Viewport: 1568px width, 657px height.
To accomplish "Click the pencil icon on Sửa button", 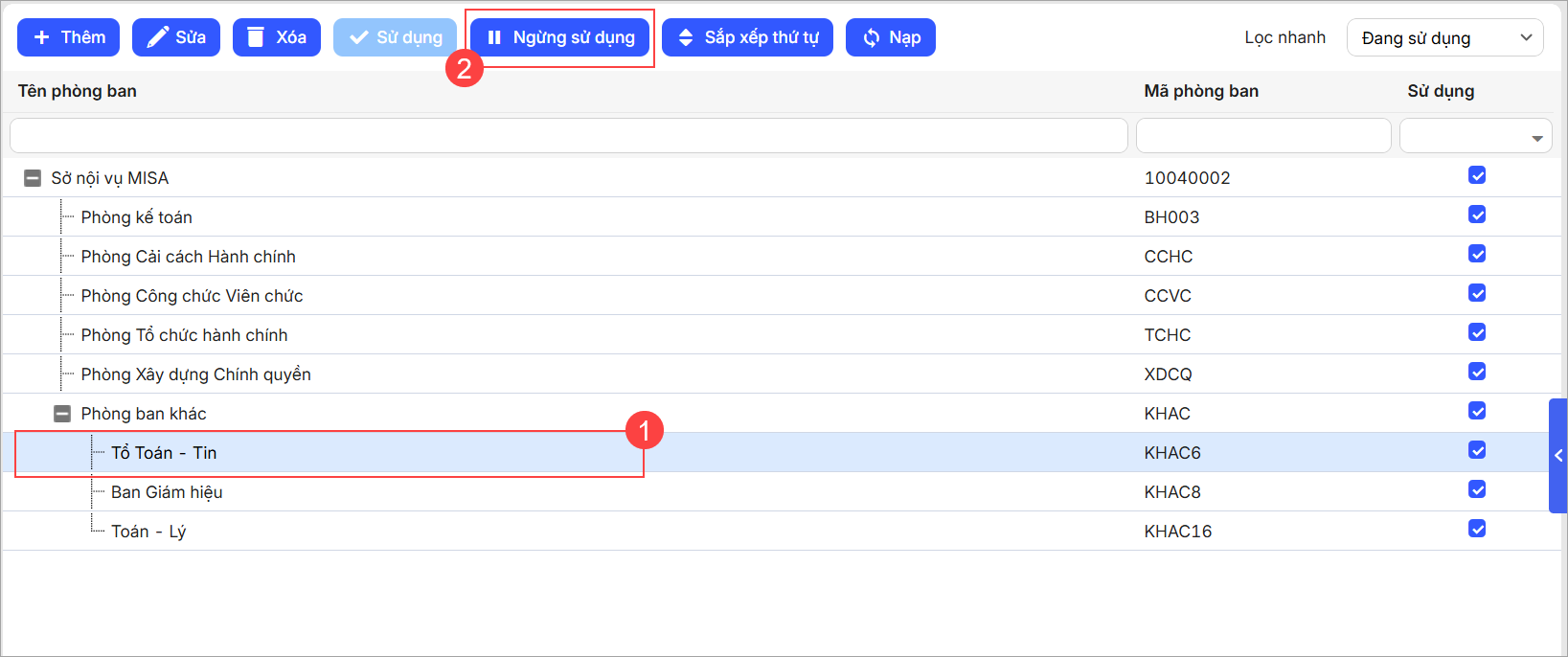I will click(x=156, y=37).
